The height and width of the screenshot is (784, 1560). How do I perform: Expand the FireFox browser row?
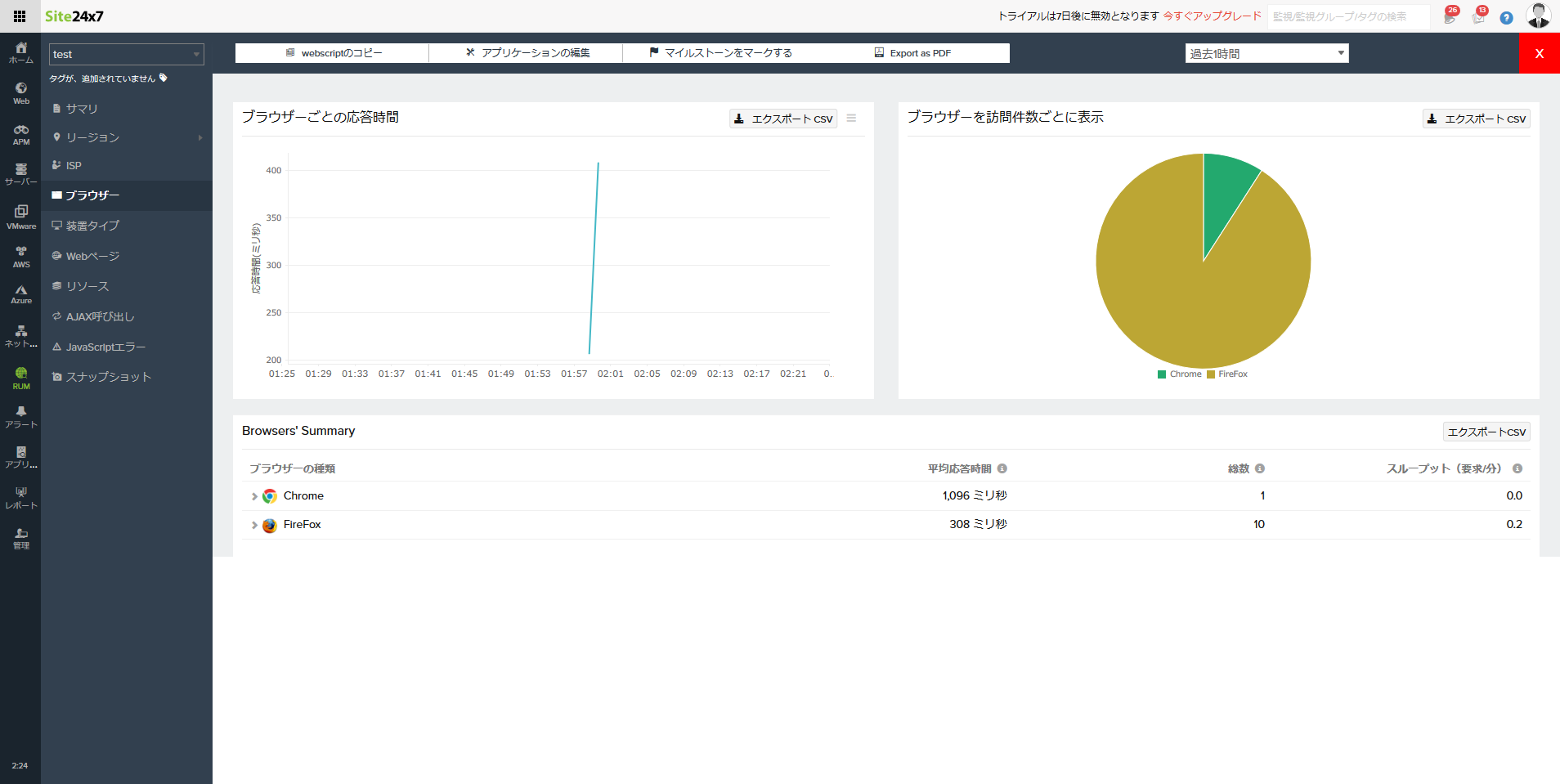(254, 525)
